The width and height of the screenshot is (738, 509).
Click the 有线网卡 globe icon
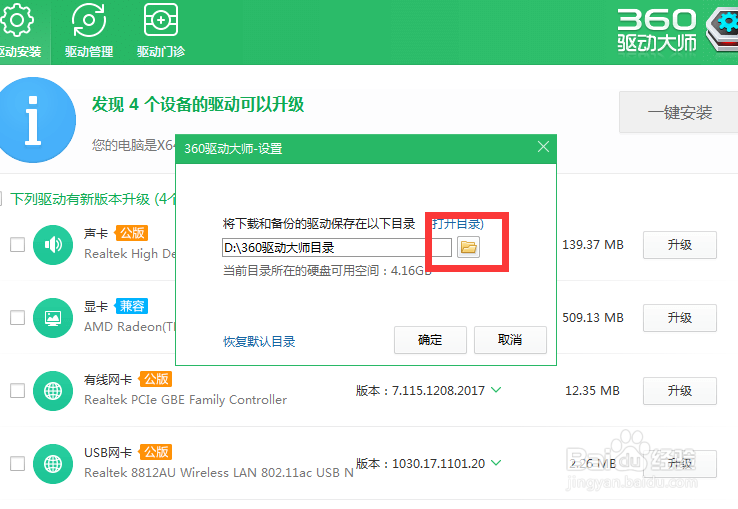tap(53, 391)
